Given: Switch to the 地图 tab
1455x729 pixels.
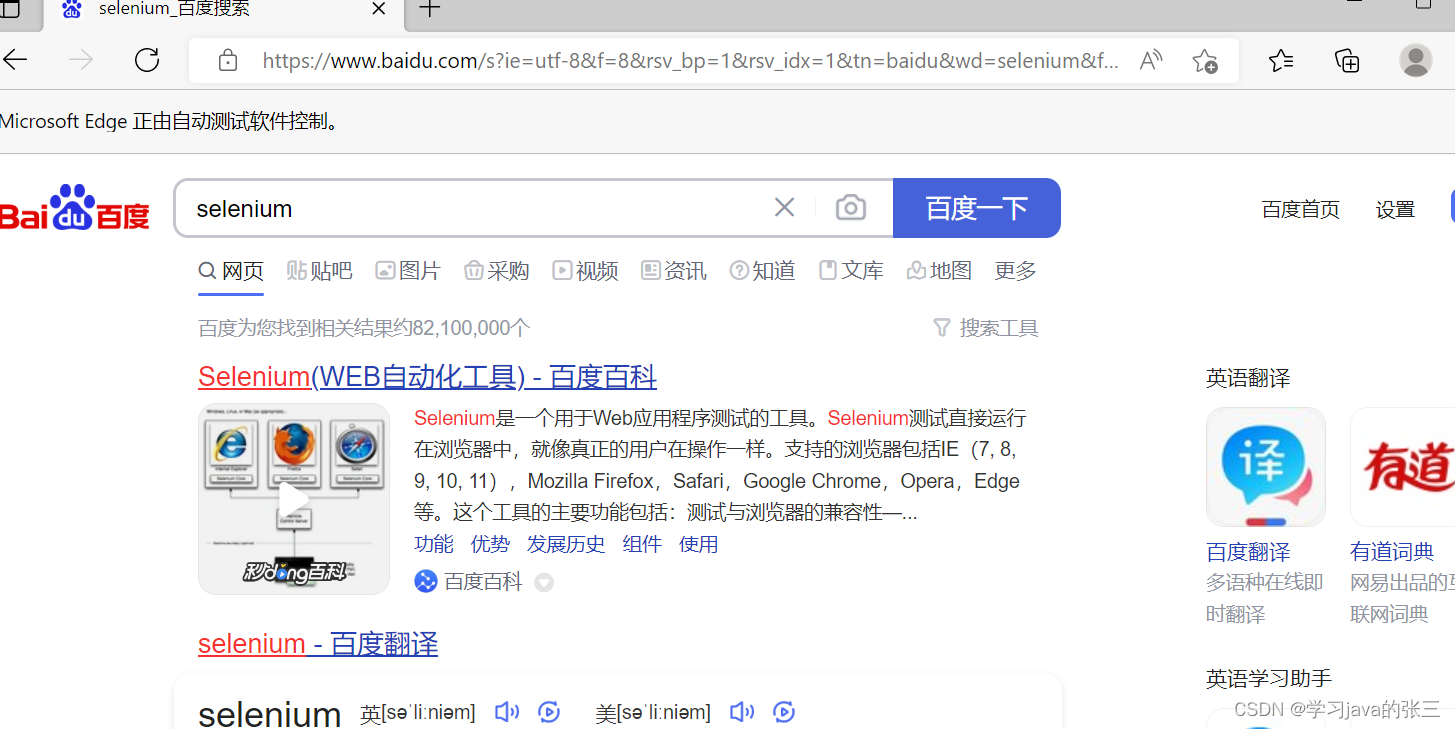Looking at the screenshot, I should coord(939,271).
